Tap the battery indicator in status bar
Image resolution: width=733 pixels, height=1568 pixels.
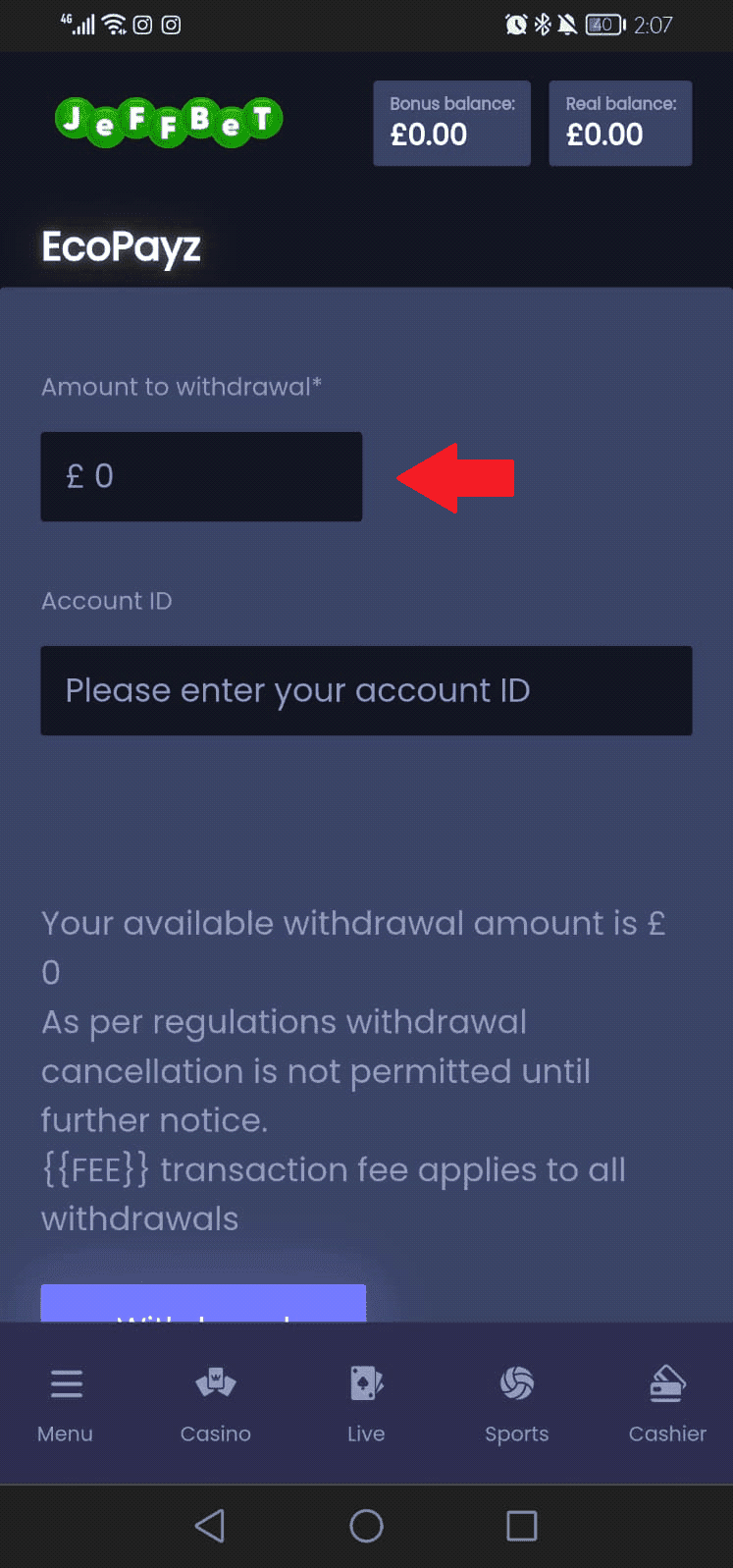604,25
